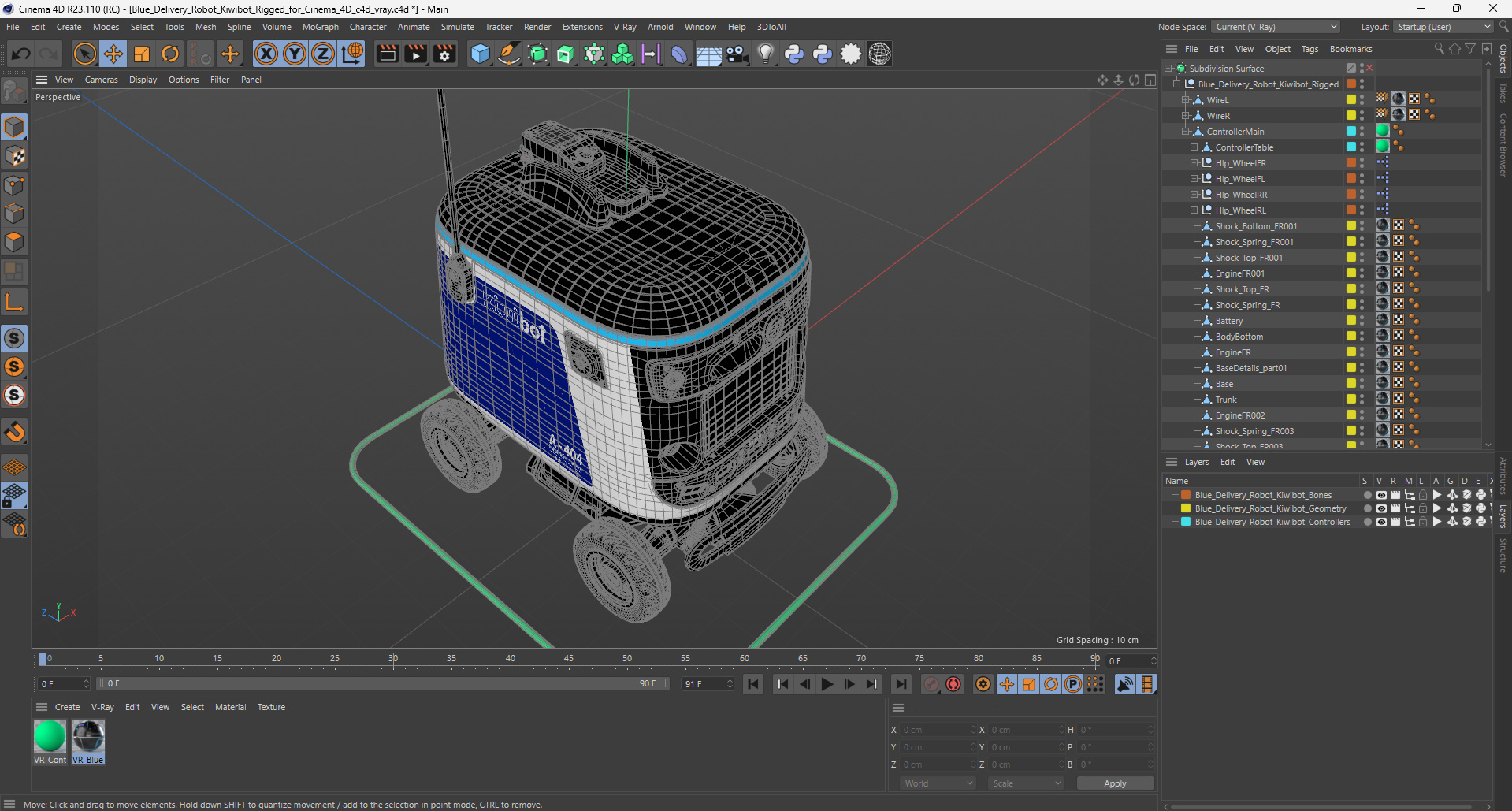The height and width of the screenshot is (811, 1512).
Task: Expand WireL object node
Action: tap(1186, 100)
